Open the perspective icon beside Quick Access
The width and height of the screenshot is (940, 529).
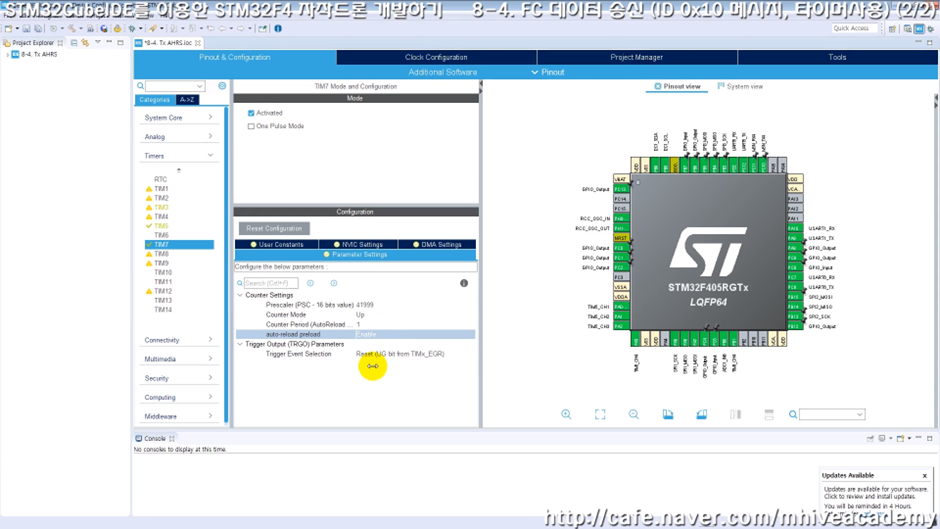(892, 28)
